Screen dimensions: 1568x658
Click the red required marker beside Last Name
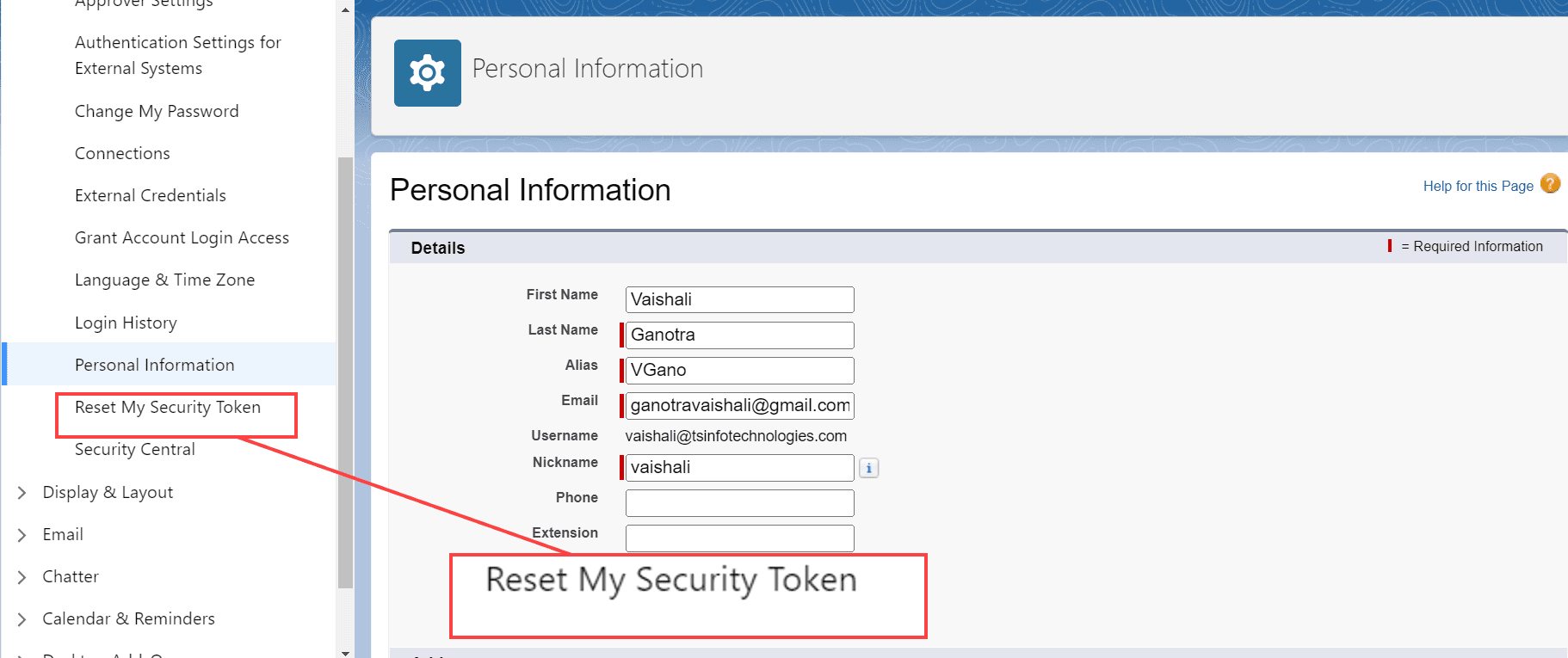pos(622,335)
